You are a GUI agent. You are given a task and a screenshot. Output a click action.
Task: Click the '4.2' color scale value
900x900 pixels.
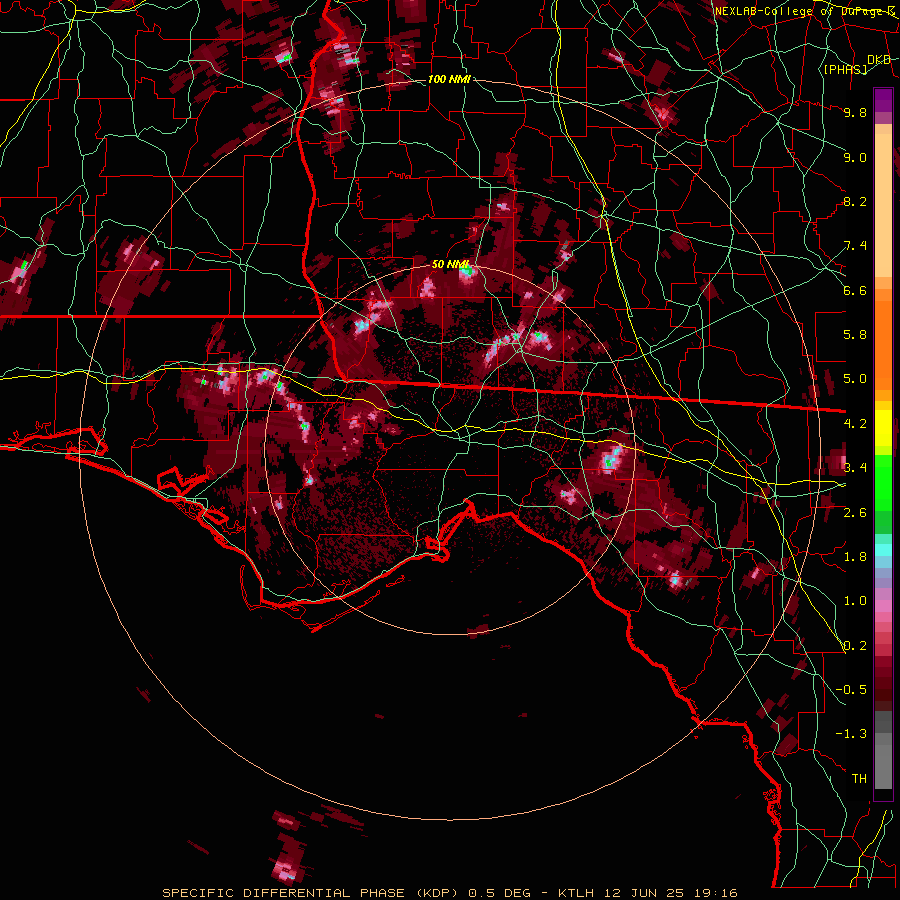click(x=855, y=424)
